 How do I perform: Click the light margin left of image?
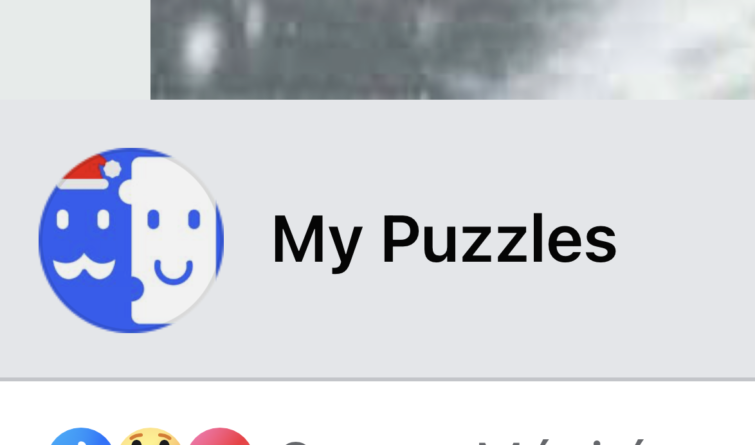tap(75, 50)
